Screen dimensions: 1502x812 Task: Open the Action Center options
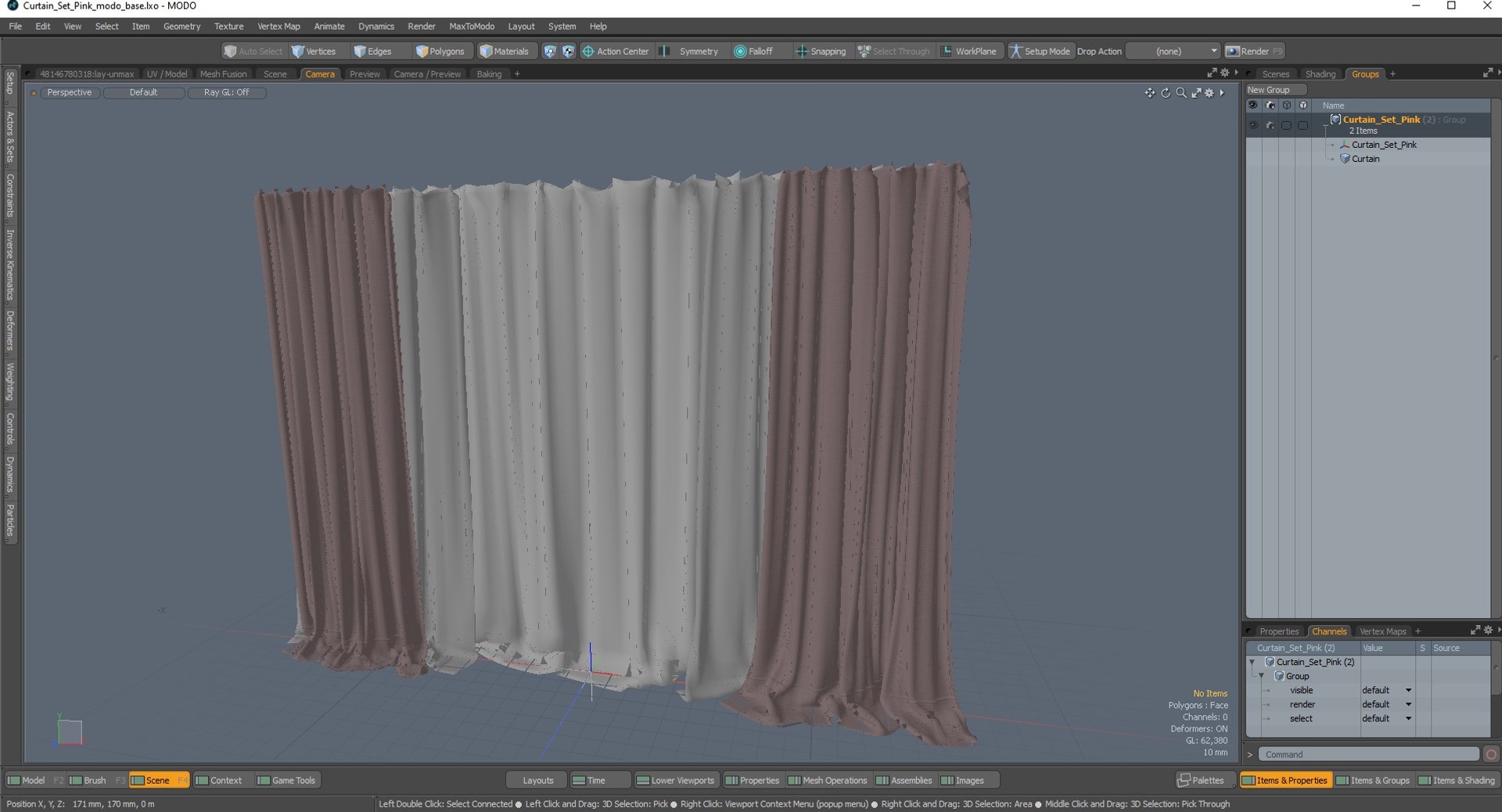tap(616, 52)
